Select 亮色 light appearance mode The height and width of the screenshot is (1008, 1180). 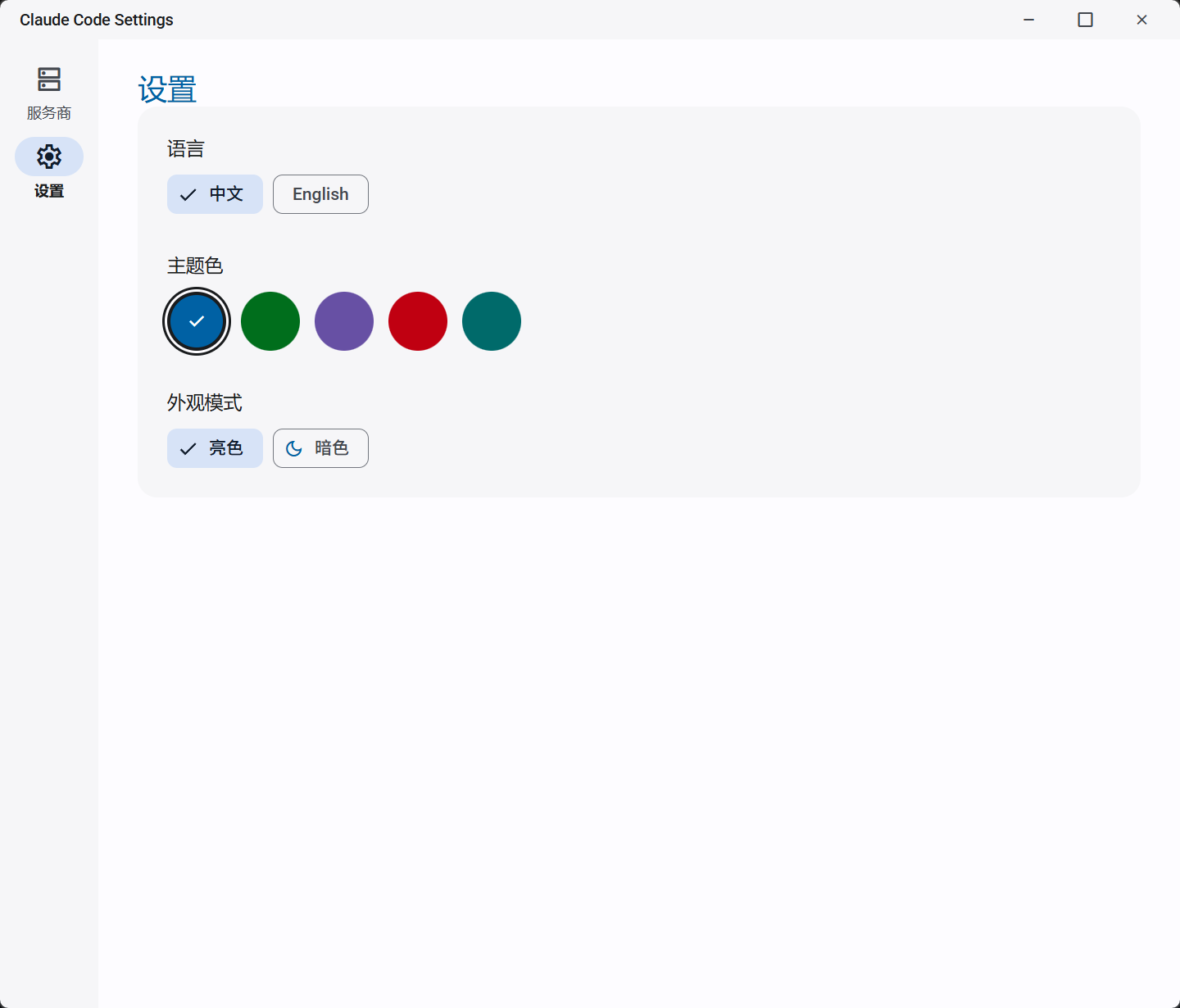coord(215,448)
